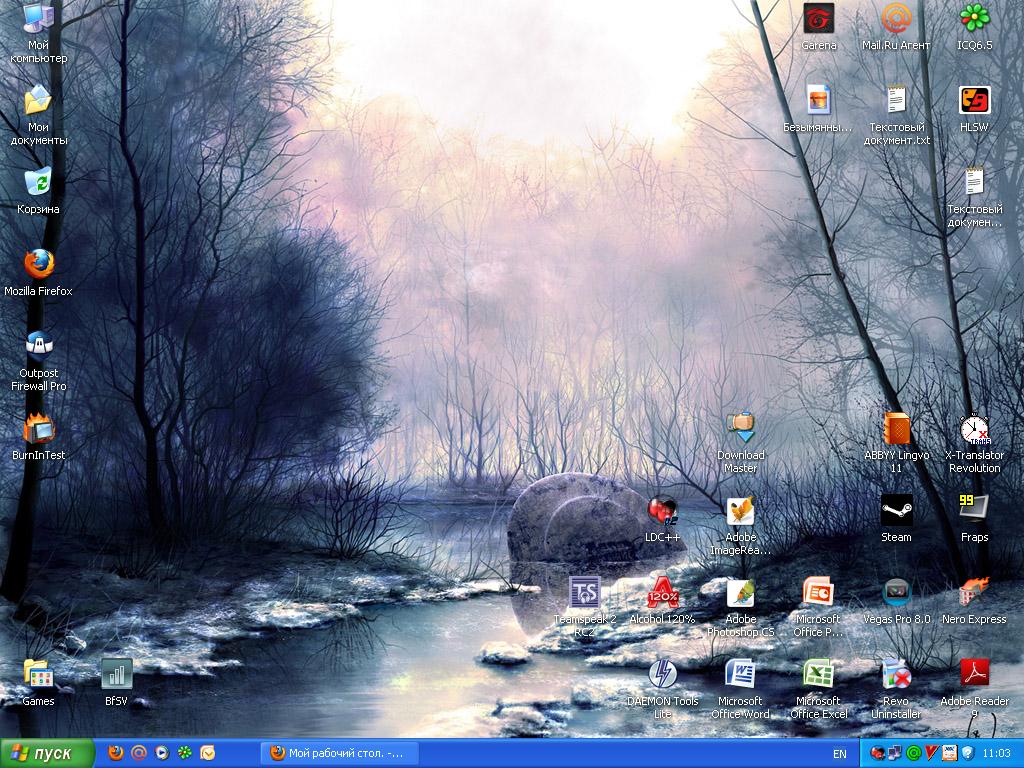Switch to the Firefox taskbar window button

pyautogui.click(x=338, y=753)
